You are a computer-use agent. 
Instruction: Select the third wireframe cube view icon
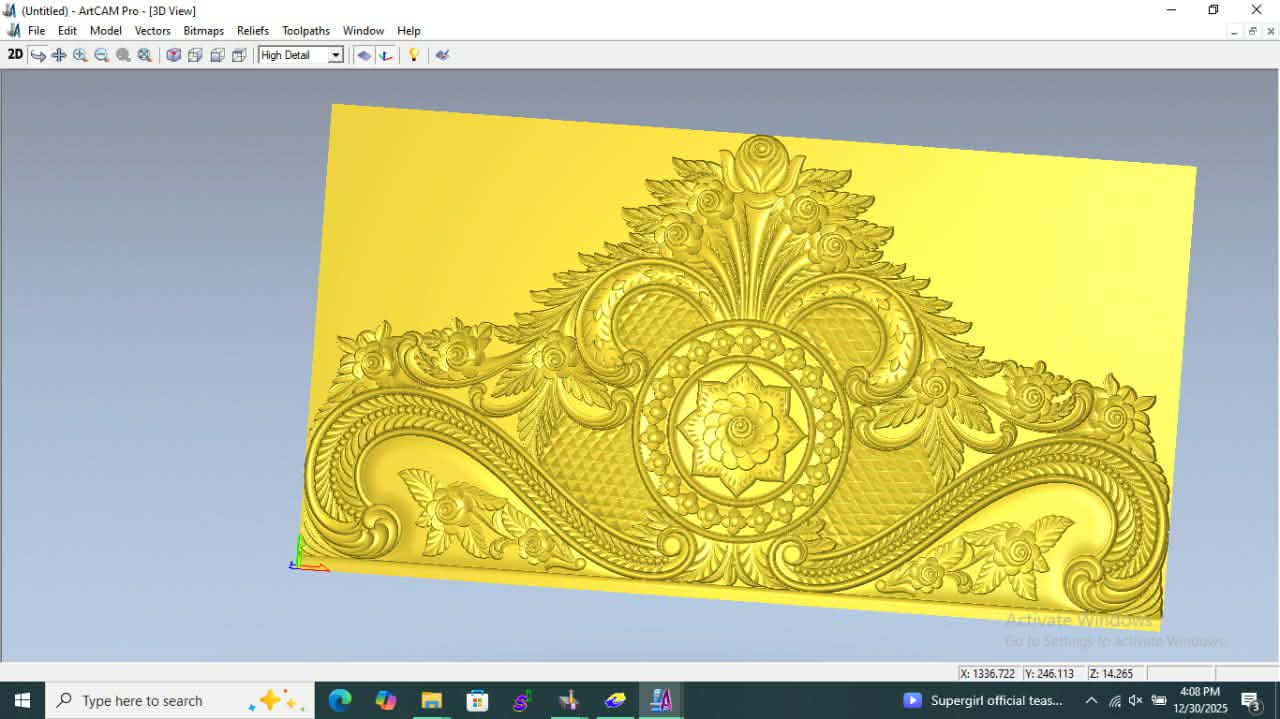click(217, 55)
